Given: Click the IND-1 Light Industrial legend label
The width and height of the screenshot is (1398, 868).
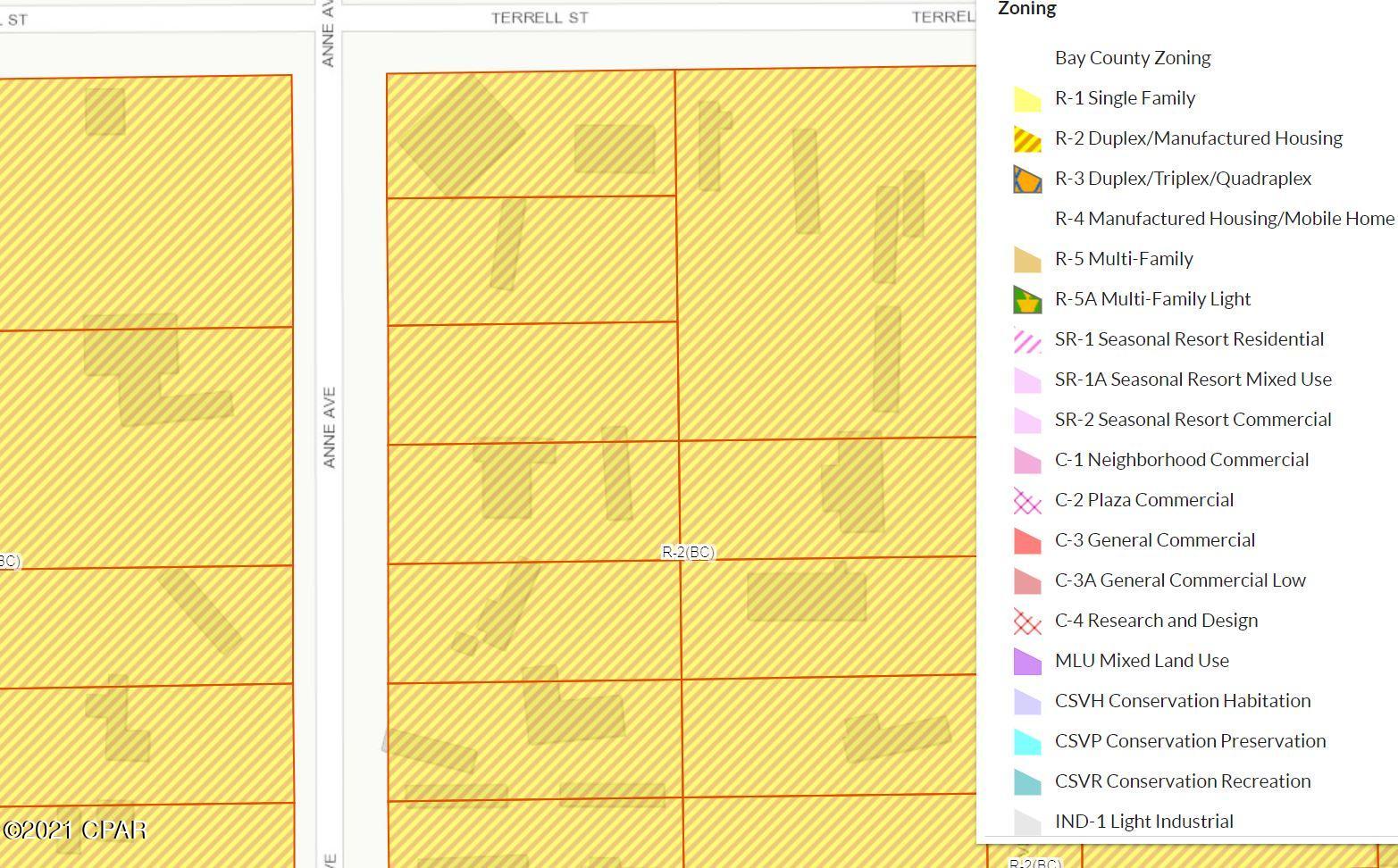Looking at the screenshot, I should click(x=1143, y=821).
